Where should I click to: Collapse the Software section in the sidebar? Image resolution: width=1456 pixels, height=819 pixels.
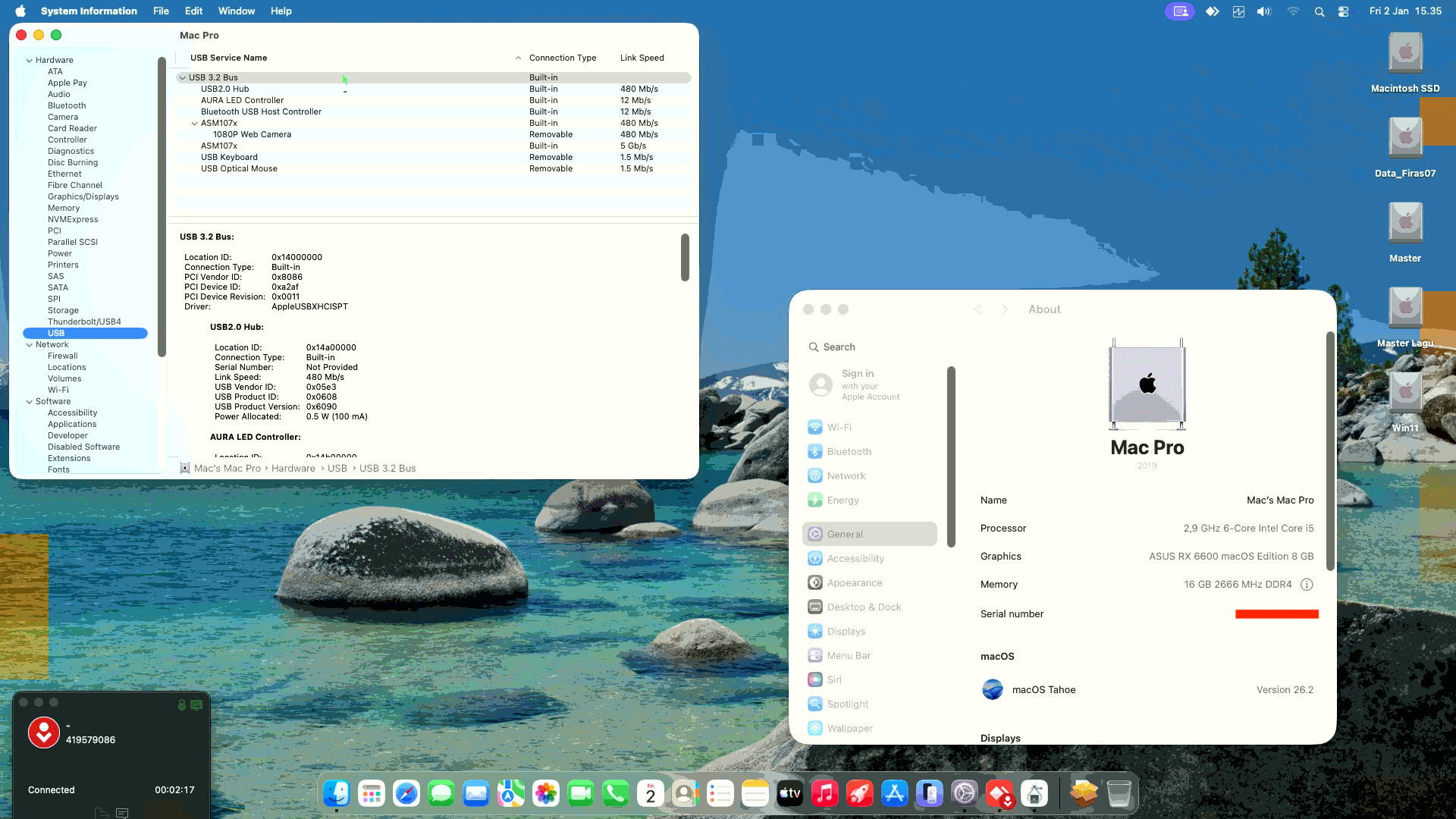[x=30, y=402]
